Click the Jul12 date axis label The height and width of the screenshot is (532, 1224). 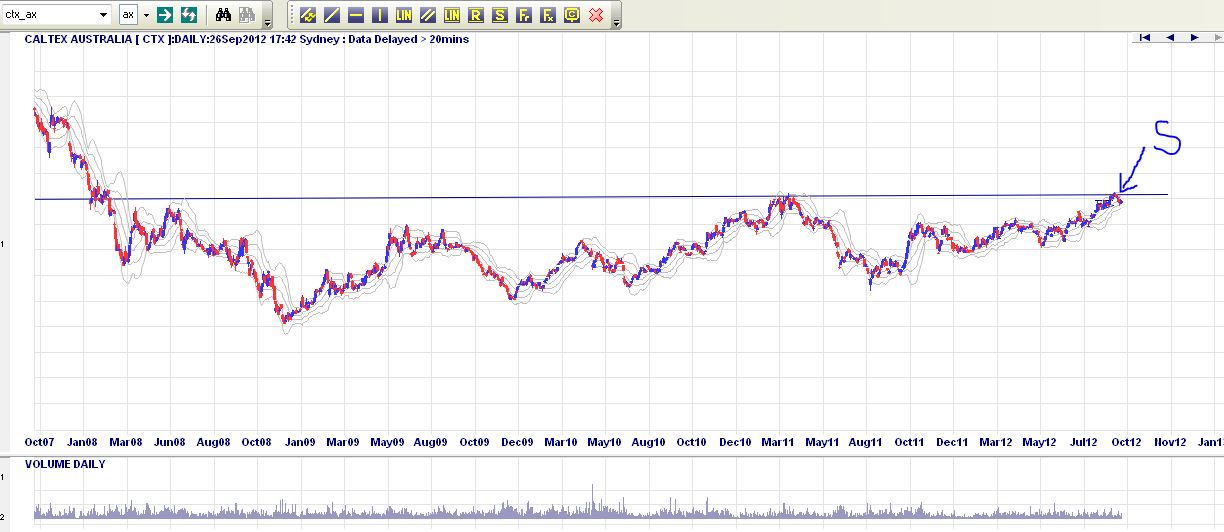point(1083,442)
